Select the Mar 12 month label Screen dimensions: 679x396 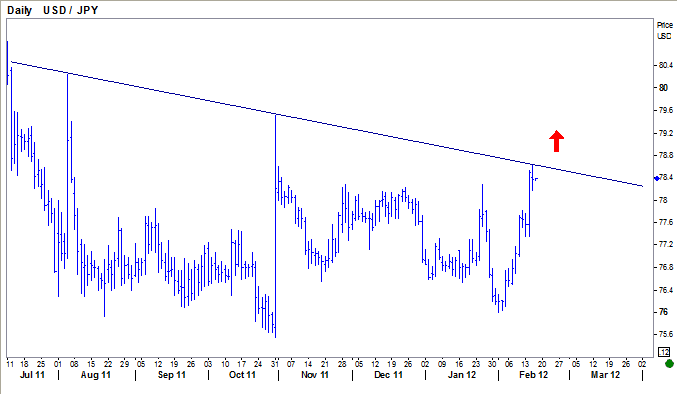(x=605, y=375)
